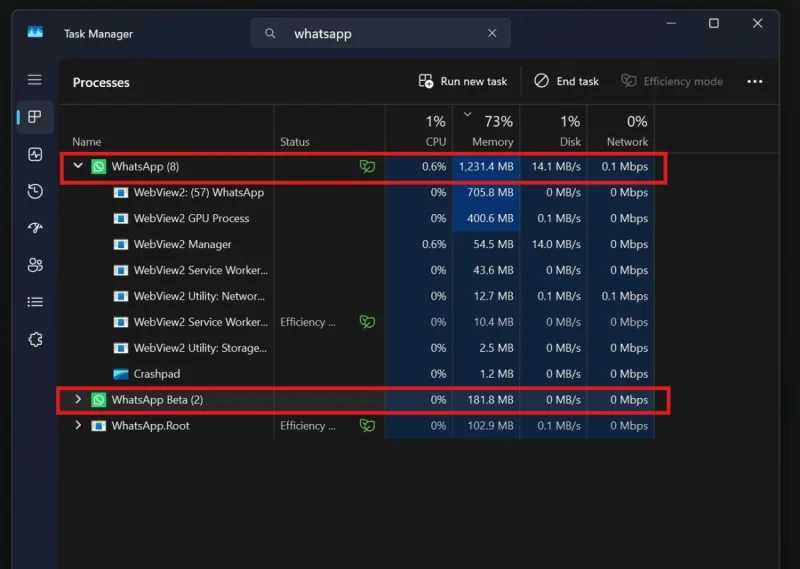Screen dimensions: 800x569
Task: Open the Users page in sidebar
Action: click(35, 265)
